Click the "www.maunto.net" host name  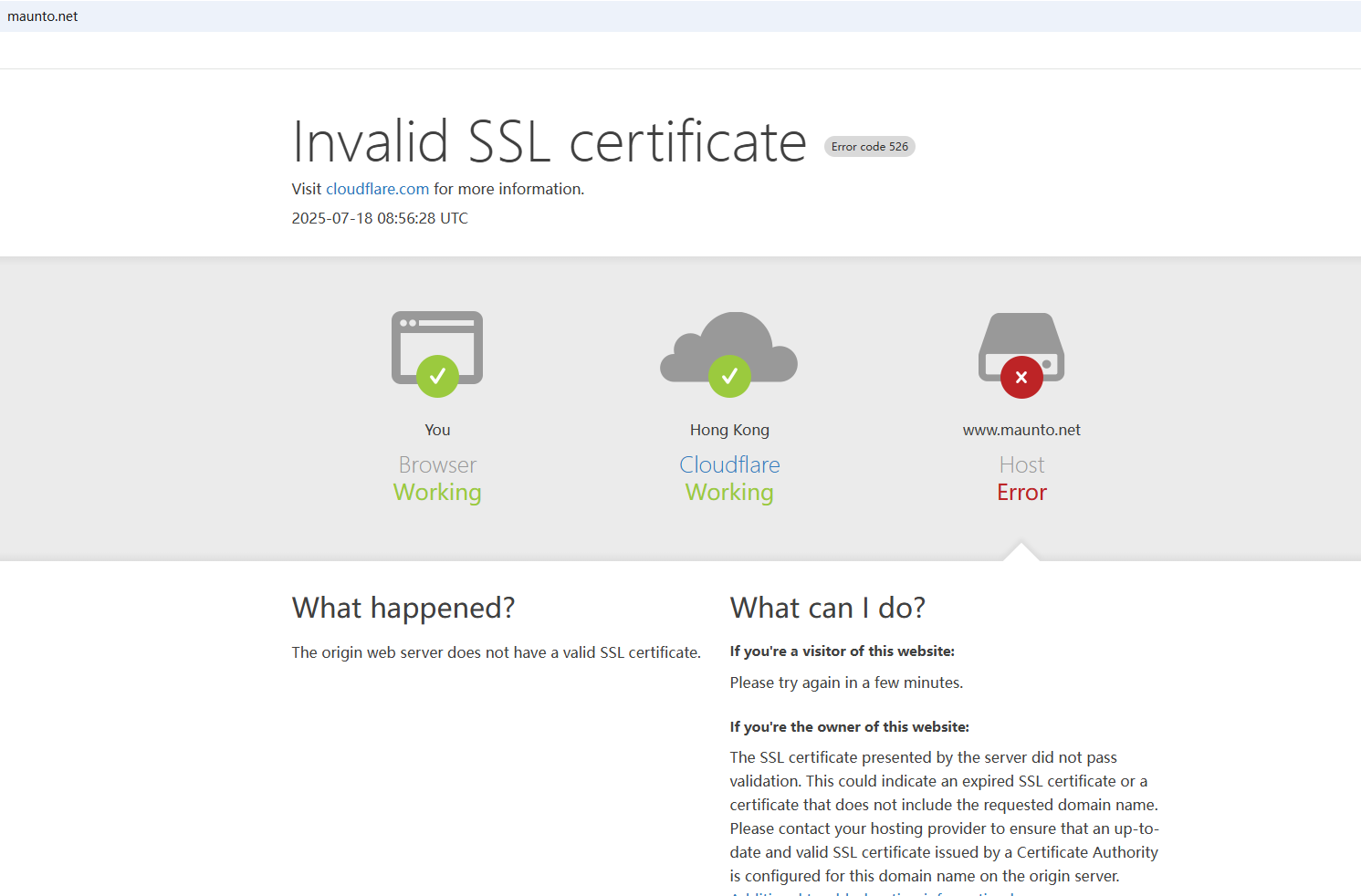tap(1021, 430)
